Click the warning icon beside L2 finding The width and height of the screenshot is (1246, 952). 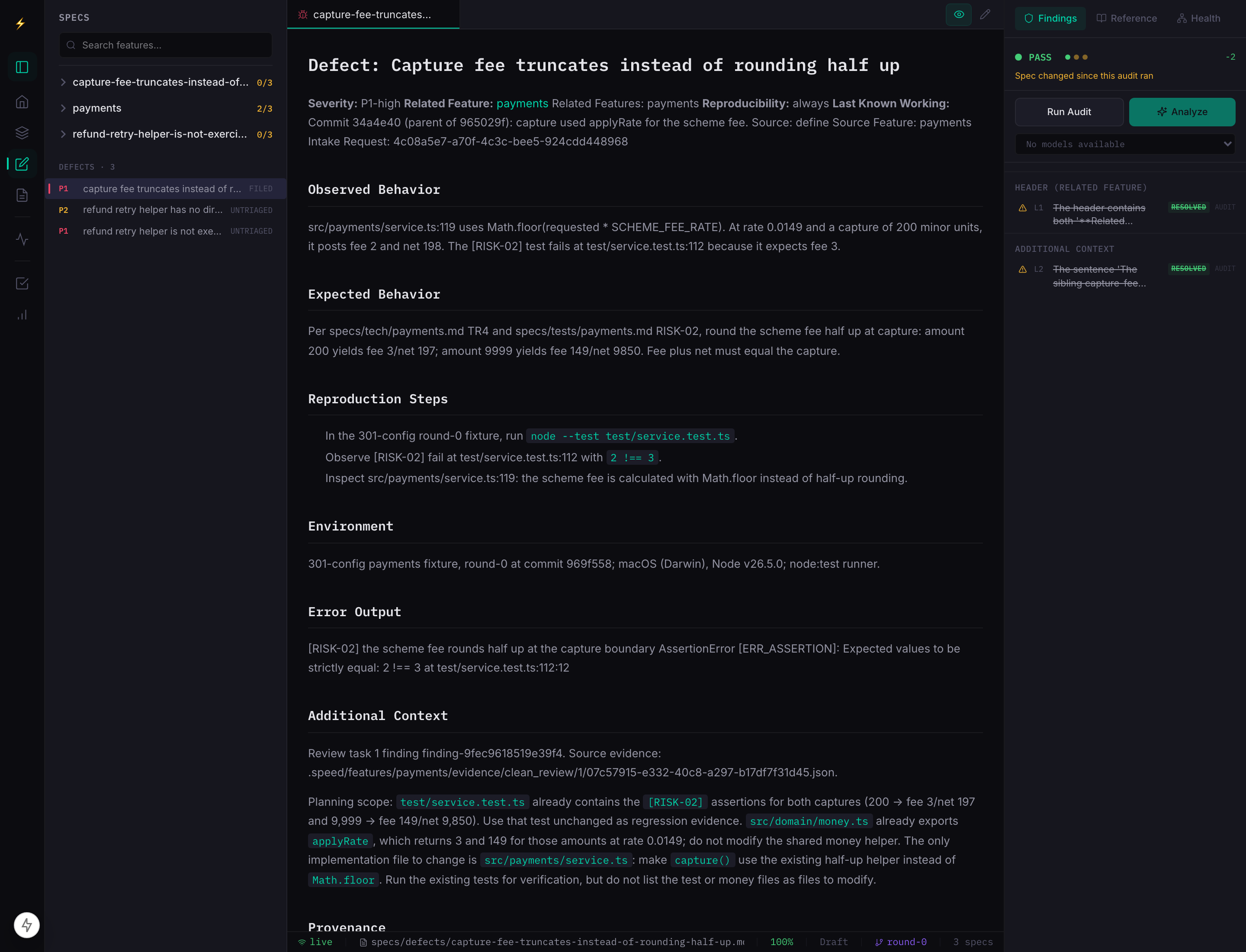1023,269
